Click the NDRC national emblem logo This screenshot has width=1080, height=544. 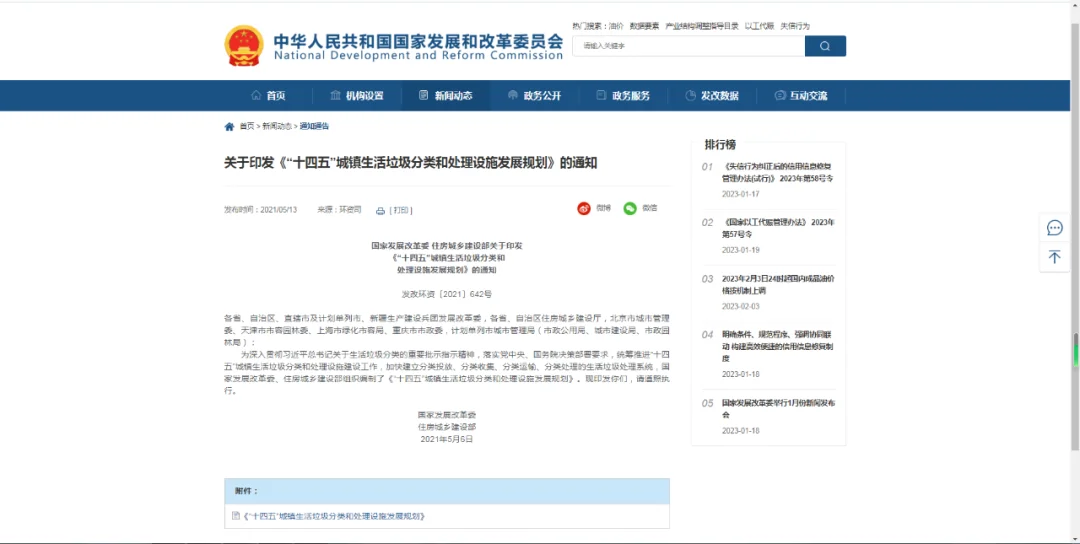click(244, 45)
